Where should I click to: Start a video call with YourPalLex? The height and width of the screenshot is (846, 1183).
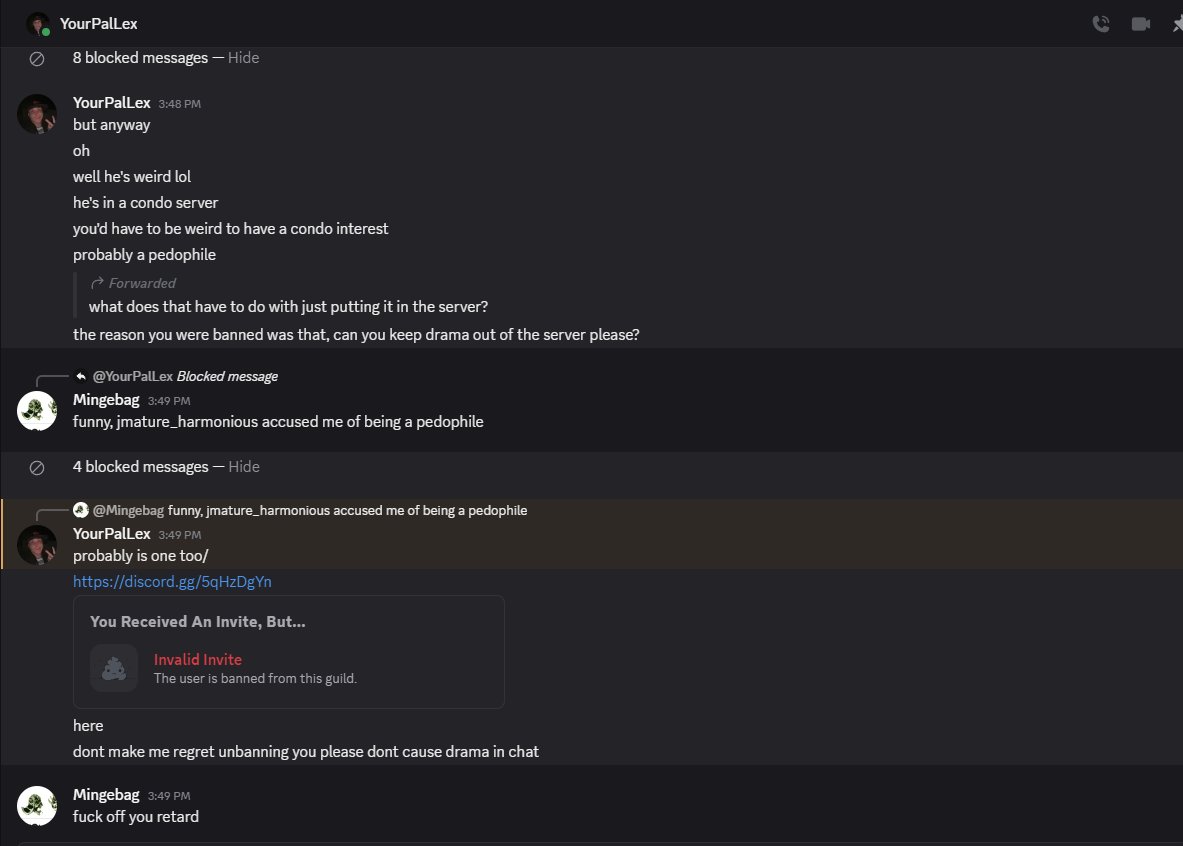tap(1141, 24)
